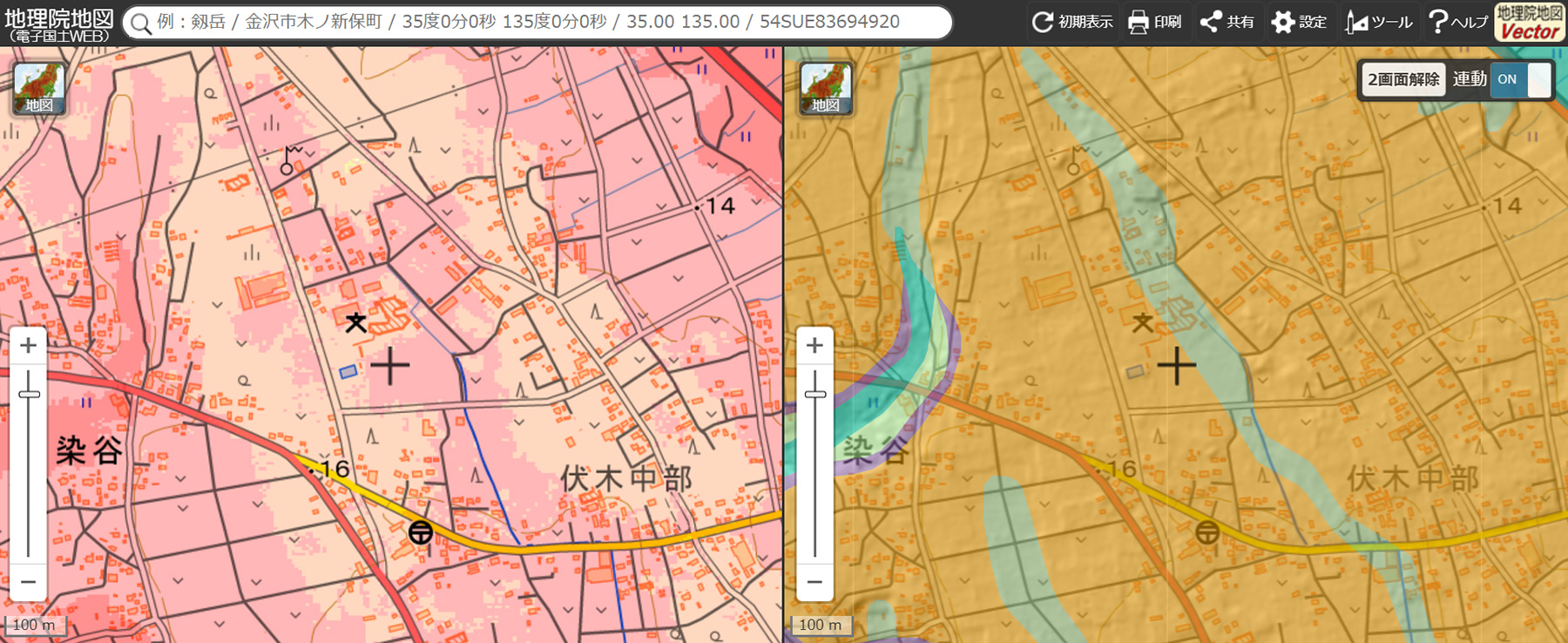
Task: Open the 共有 share menu
Action: (1227, 22)
